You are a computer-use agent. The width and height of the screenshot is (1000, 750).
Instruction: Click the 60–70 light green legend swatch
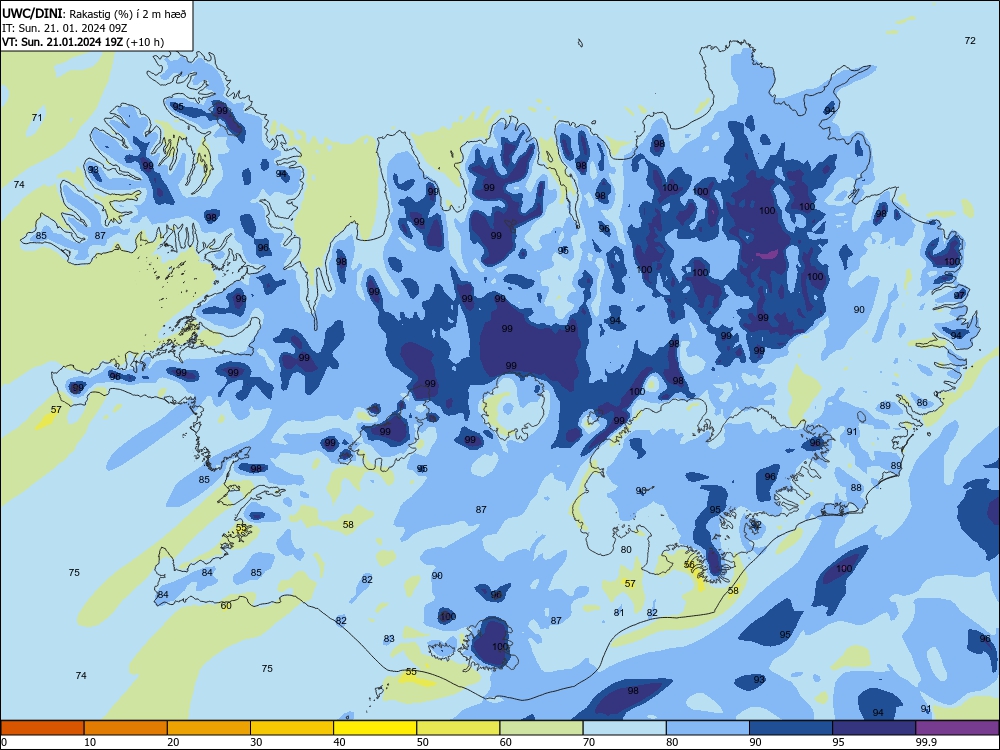click(541, 728)
